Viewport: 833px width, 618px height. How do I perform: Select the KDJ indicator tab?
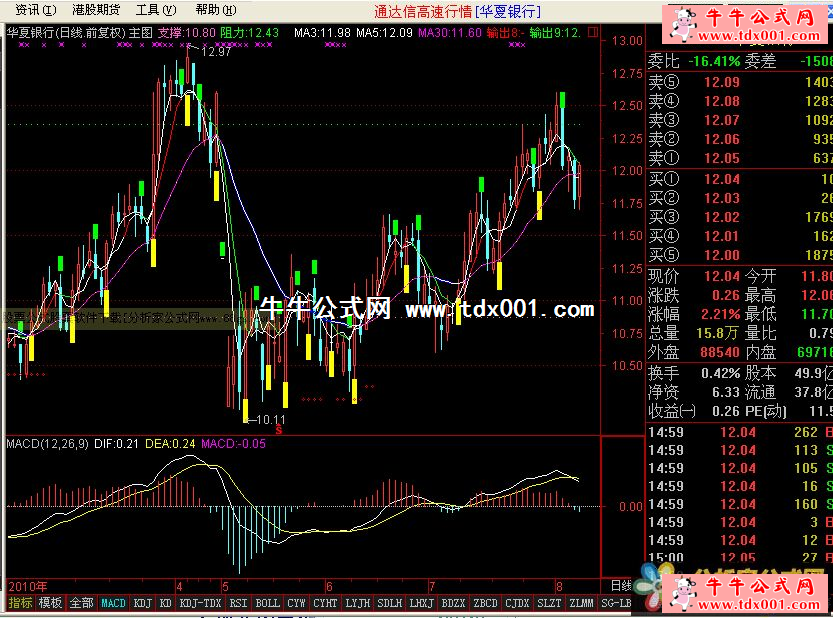click(x=142, y=603)
